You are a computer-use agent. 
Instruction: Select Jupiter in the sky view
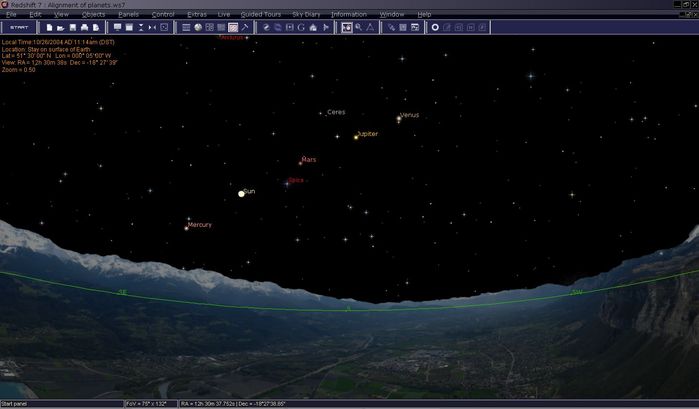(x=355, y=136)
